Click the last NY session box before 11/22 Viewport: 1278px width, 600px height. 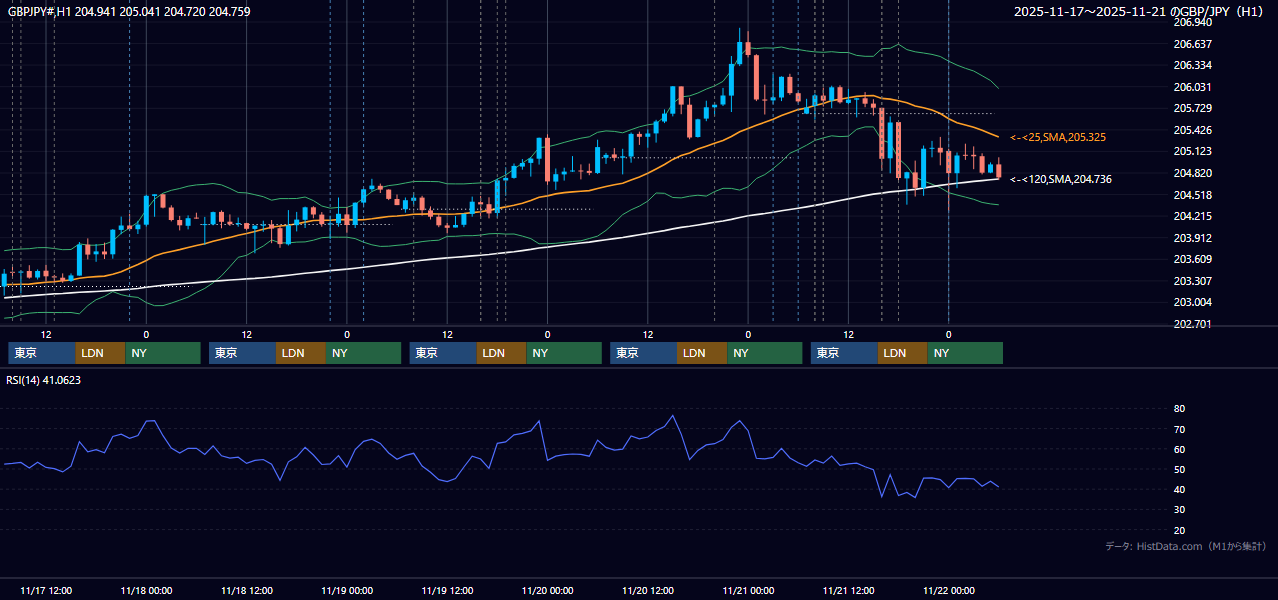(x=965, y=353)
